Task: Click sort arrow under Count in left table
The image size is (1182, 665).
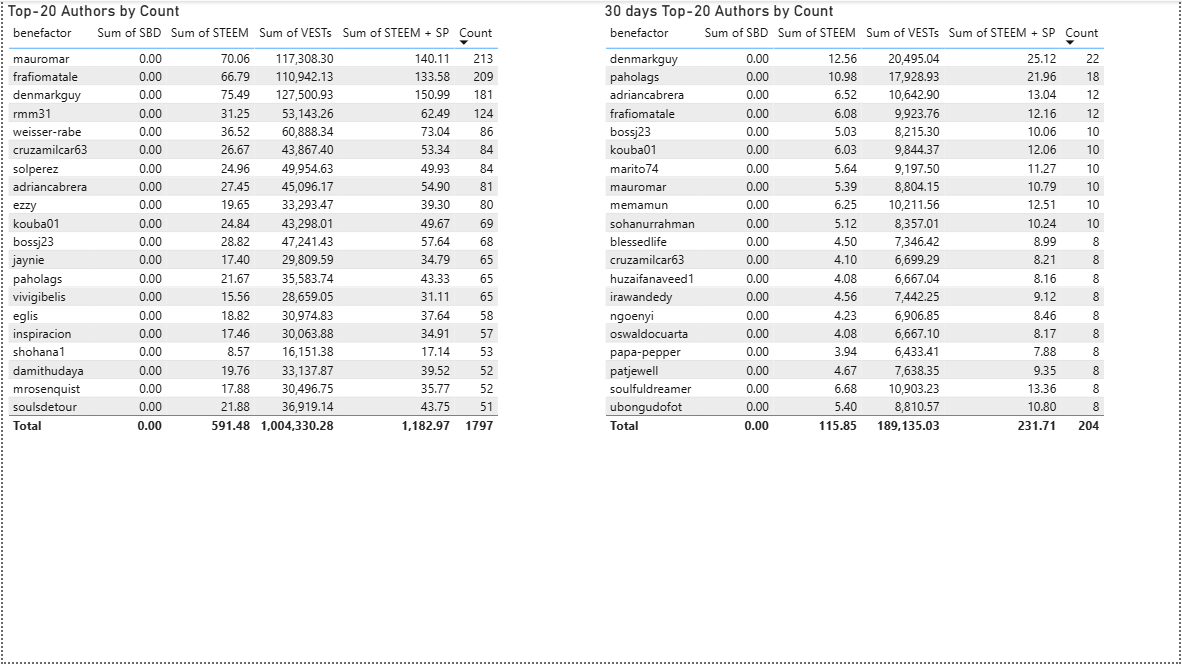Action: coord(464,43)
